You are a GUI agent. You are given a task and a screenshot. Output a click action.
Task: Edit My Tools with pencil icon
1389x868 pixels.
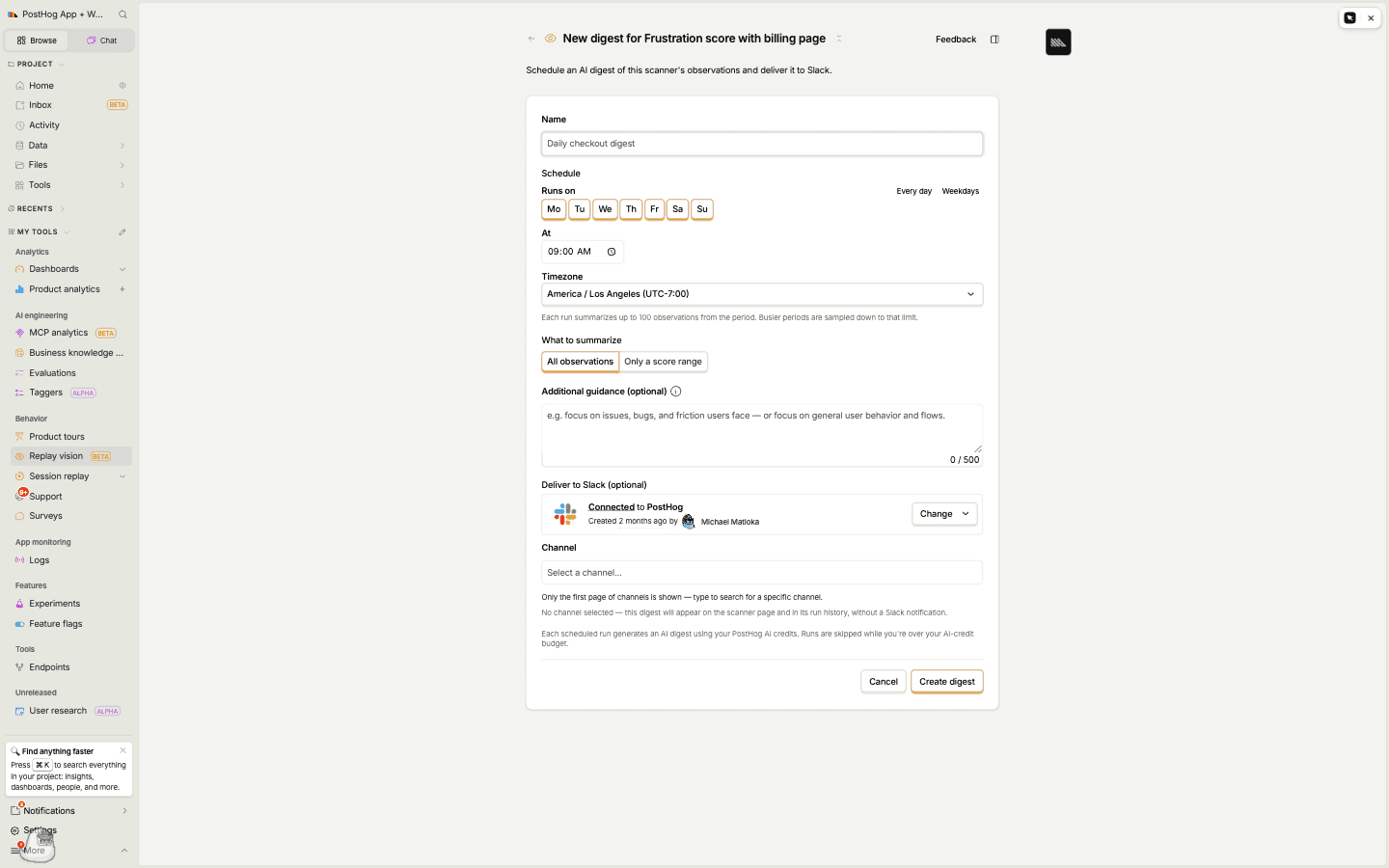point(123,232)
